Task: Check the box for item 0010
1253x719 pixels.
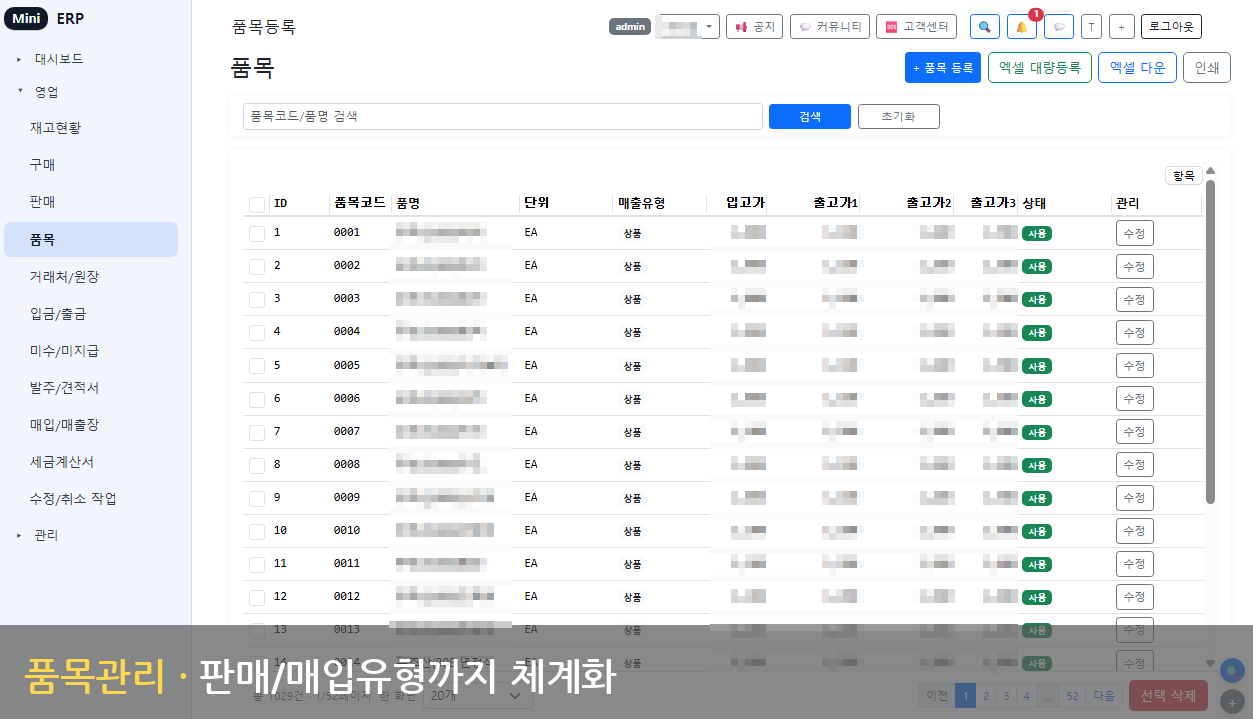Action: tap(257, 531)
